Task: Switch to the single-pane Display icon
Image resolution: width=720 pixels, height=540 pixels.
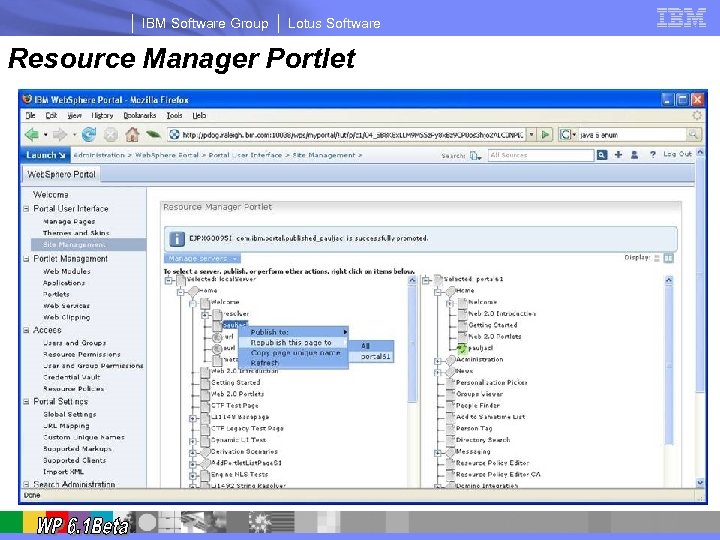Action: point(657,259)
